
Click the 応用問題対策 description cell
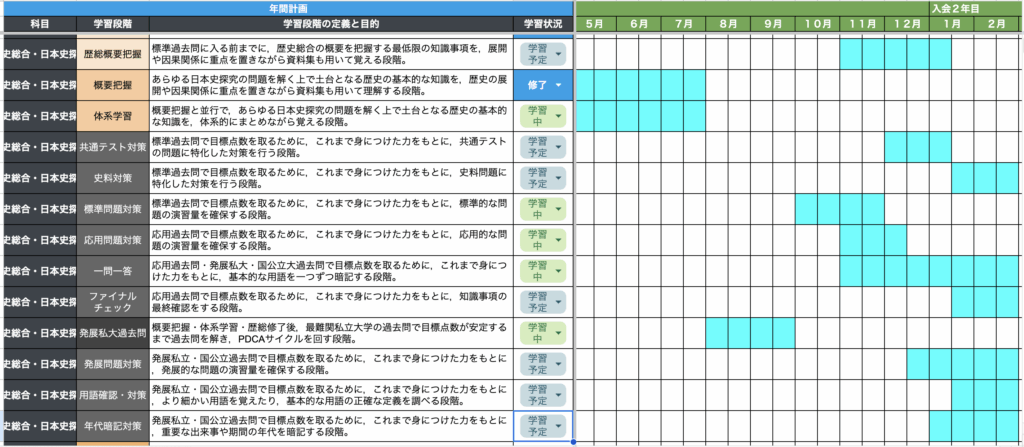pyautogui.click(x=330, y=240)
